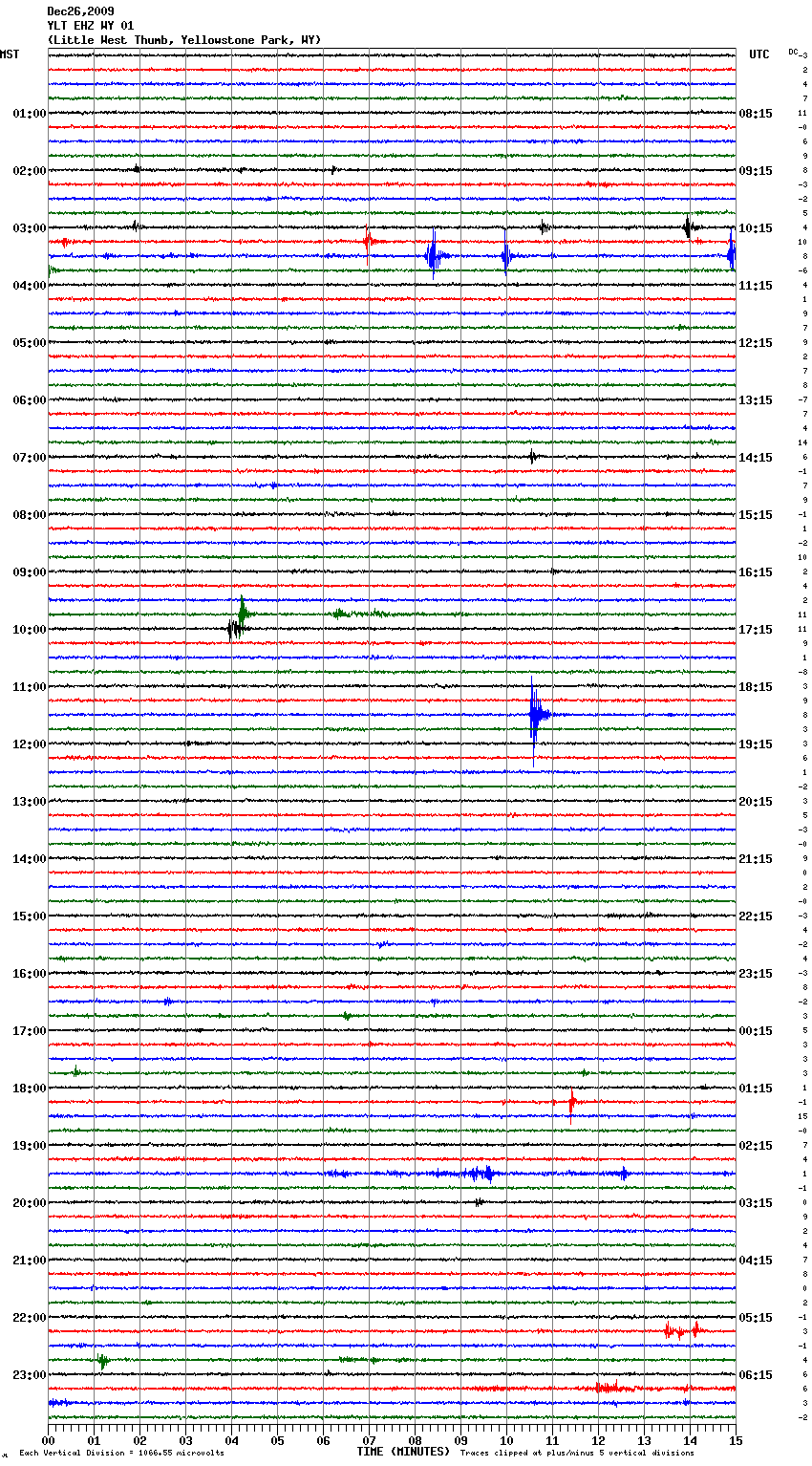
Task: Click the '06:00' MST time label
Action: 30,400
